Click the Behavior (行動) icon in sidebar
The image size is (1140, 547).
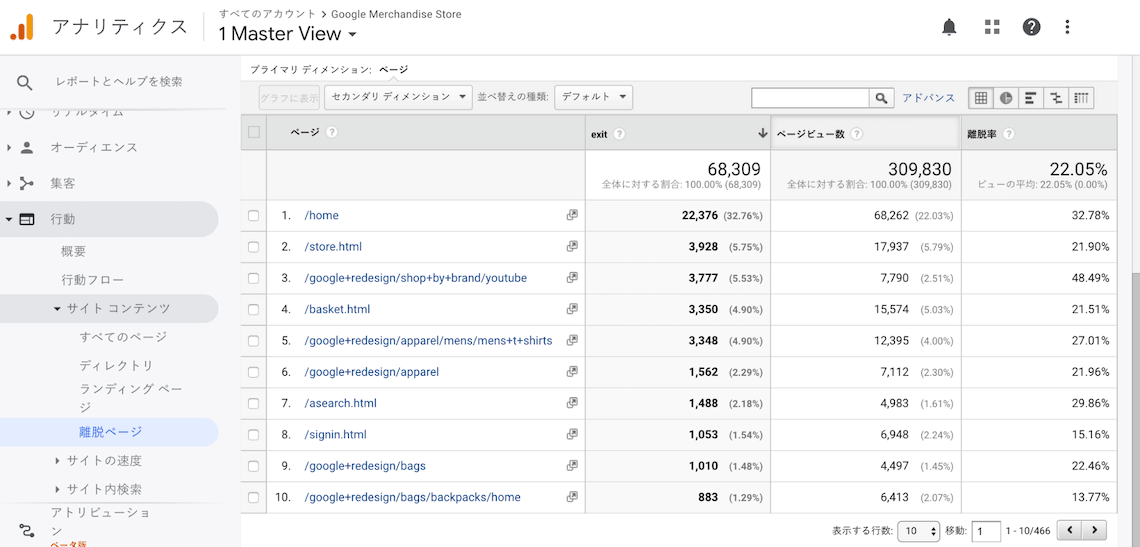[x=27, y=220]
